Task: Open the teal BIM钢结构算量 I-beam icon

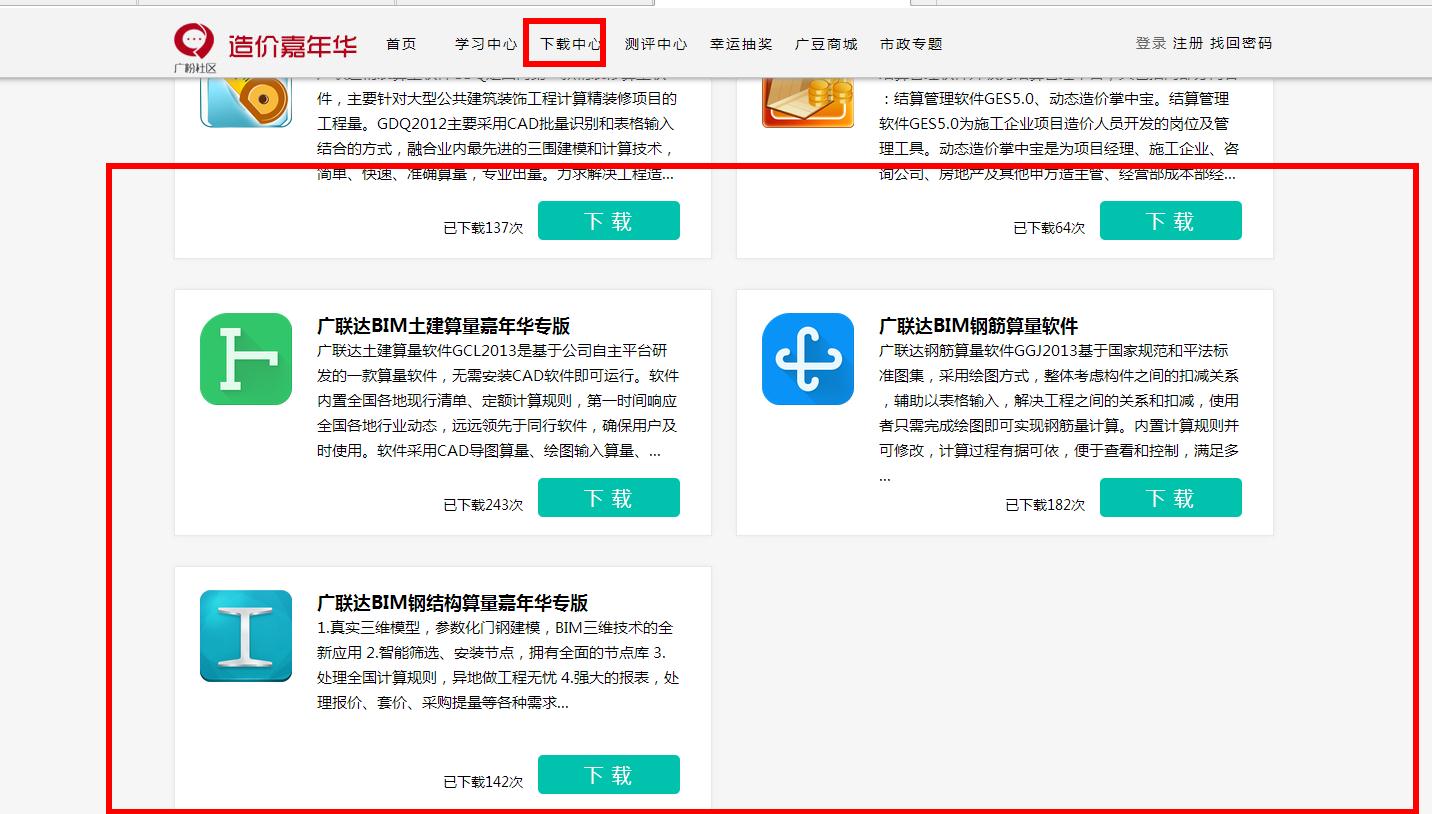Action: 246,636
